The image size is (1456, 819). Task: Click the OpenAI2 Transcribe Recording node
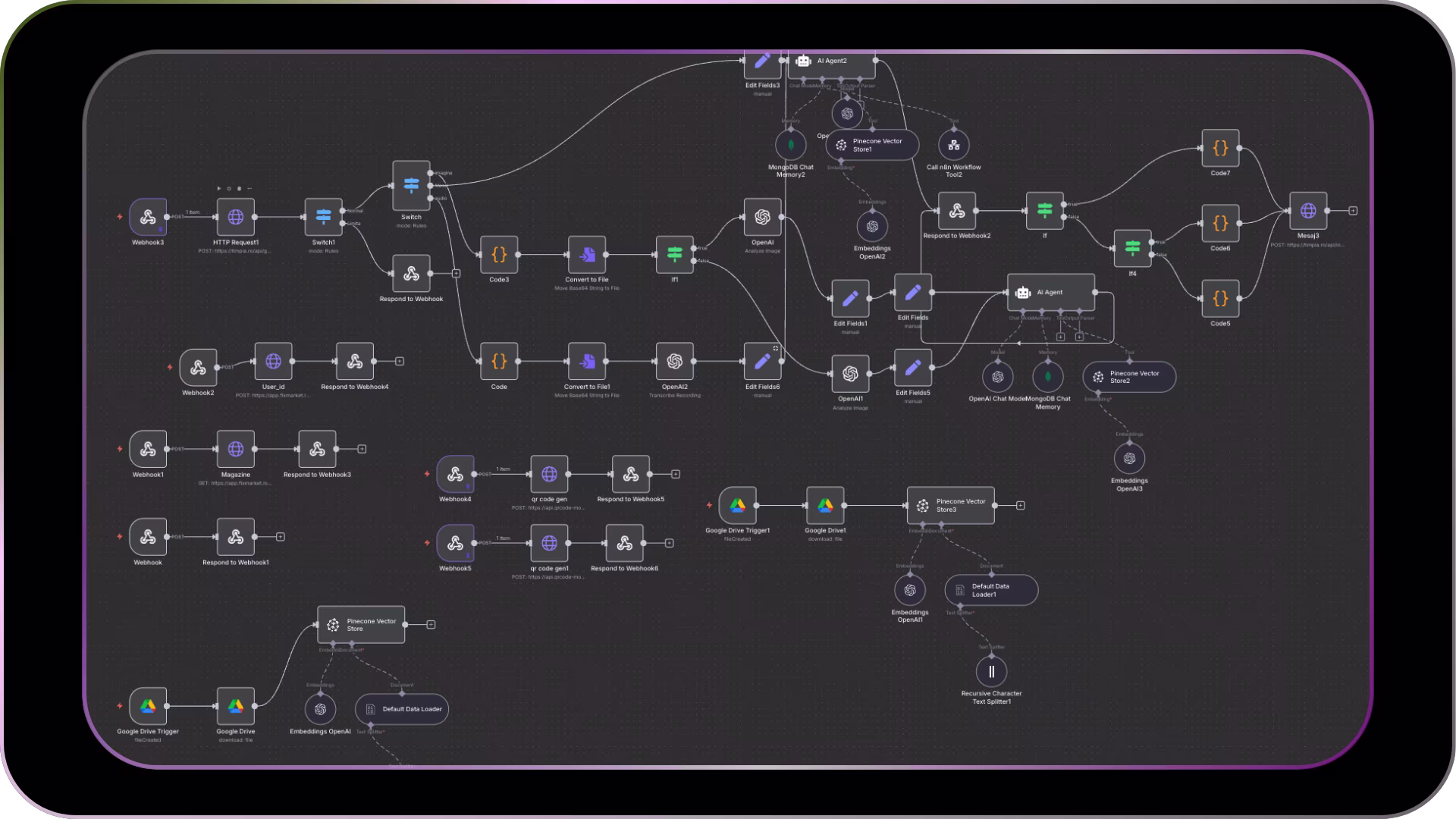[x=674, y=362]
